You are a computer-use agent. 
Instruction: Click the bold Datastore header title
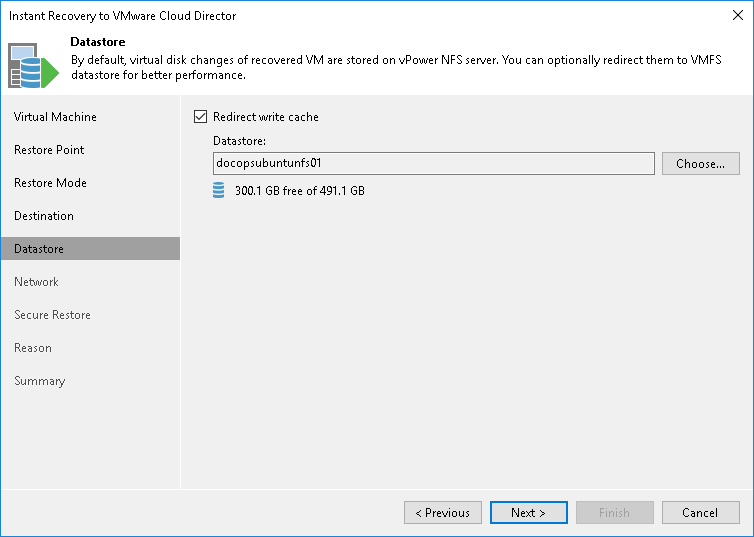(x=98, y=42)
